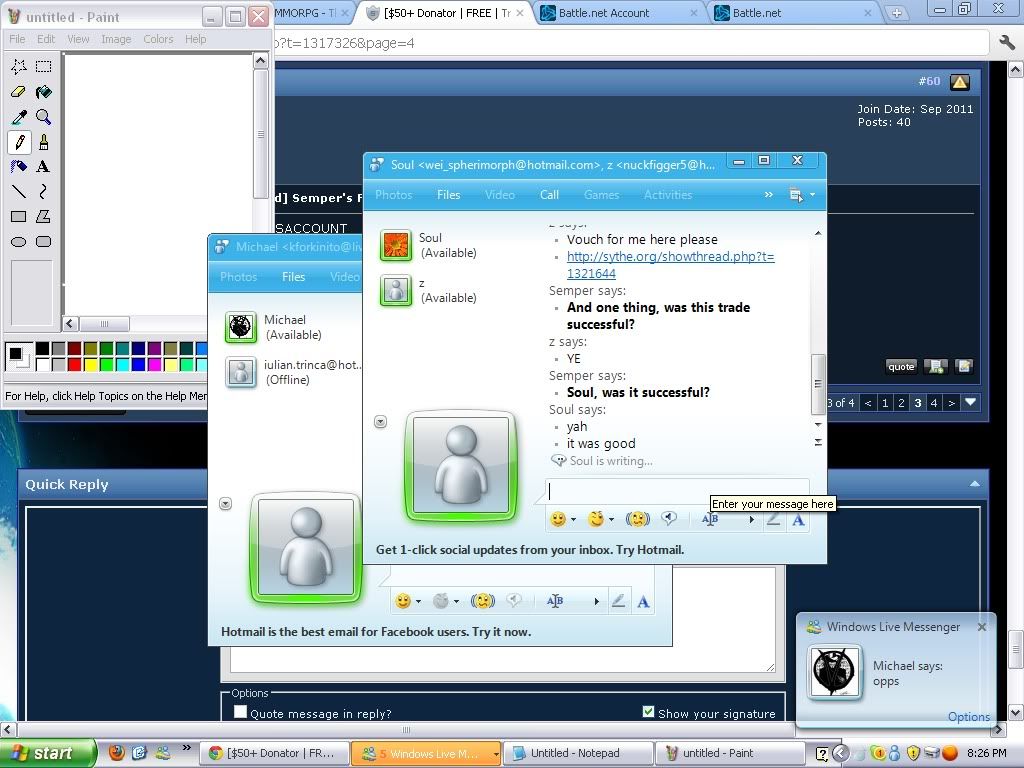Collapse display picture arrow in Soul chat

pos(380,422)
